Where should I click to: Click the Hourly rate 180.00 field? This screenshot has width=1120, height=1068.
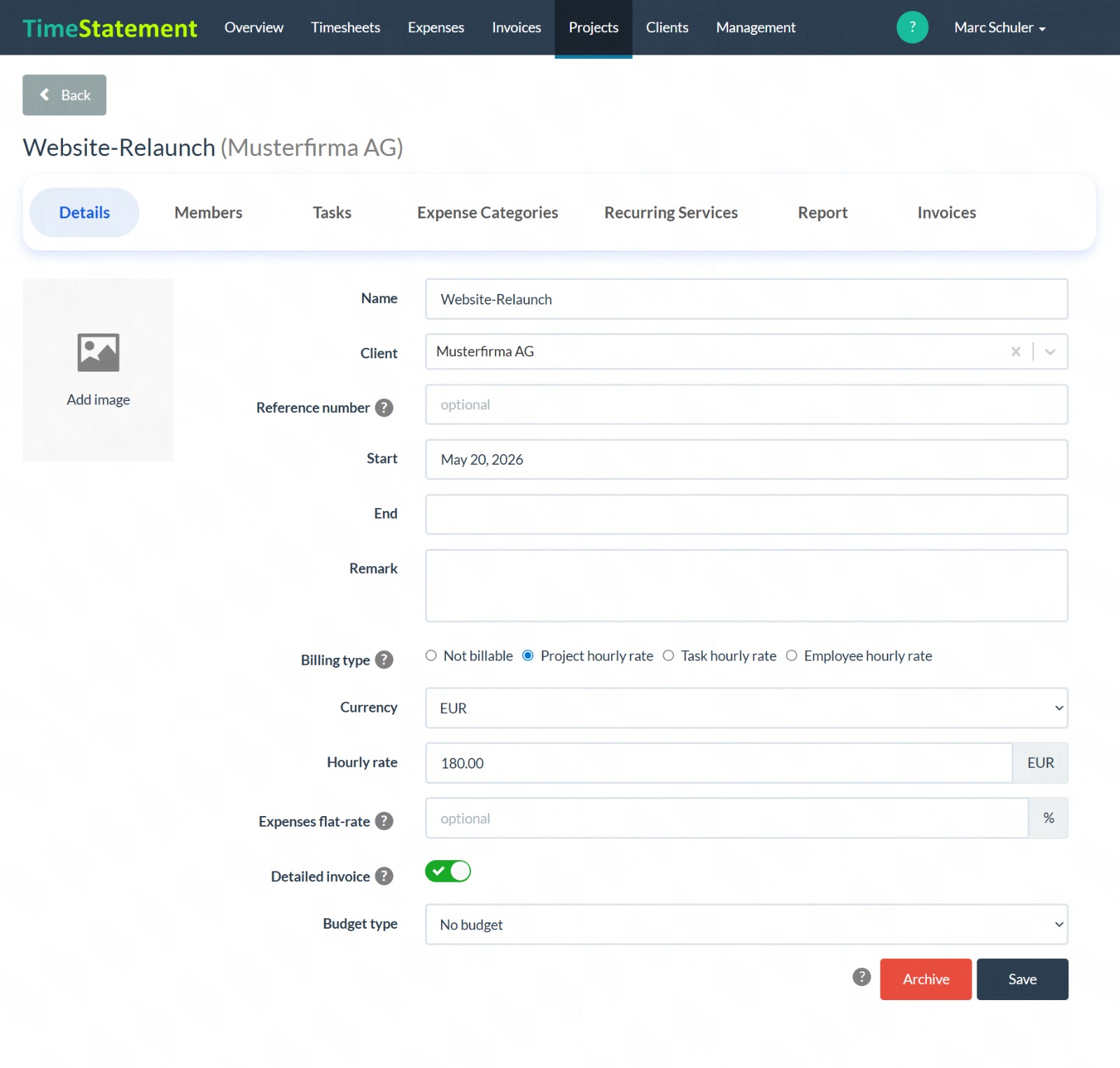(x=719, y=763)
